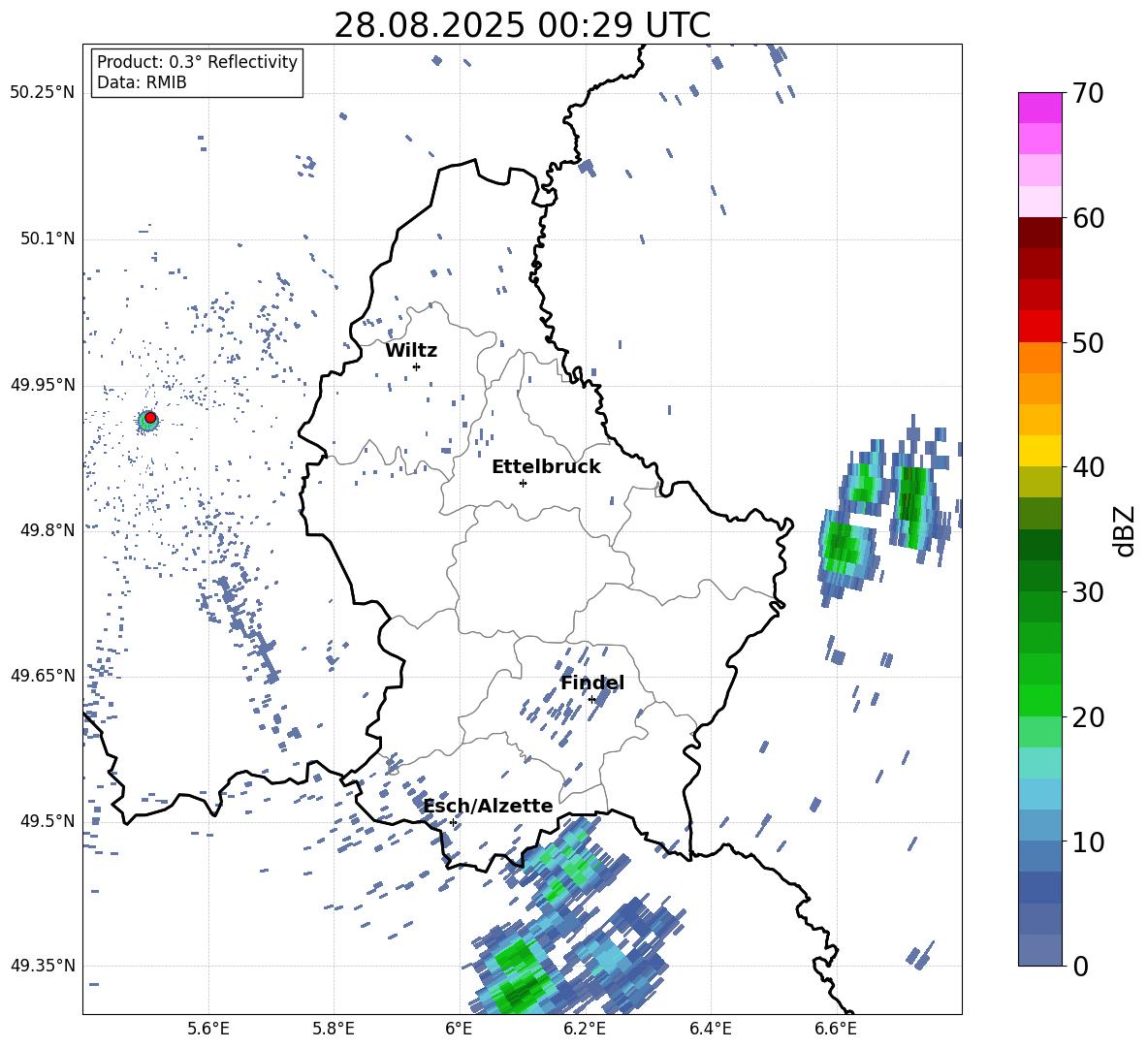The height and width of the screenshot is (1048, 1148).
Task: Click the Findel city label
Action: click(x=592, y=683)
